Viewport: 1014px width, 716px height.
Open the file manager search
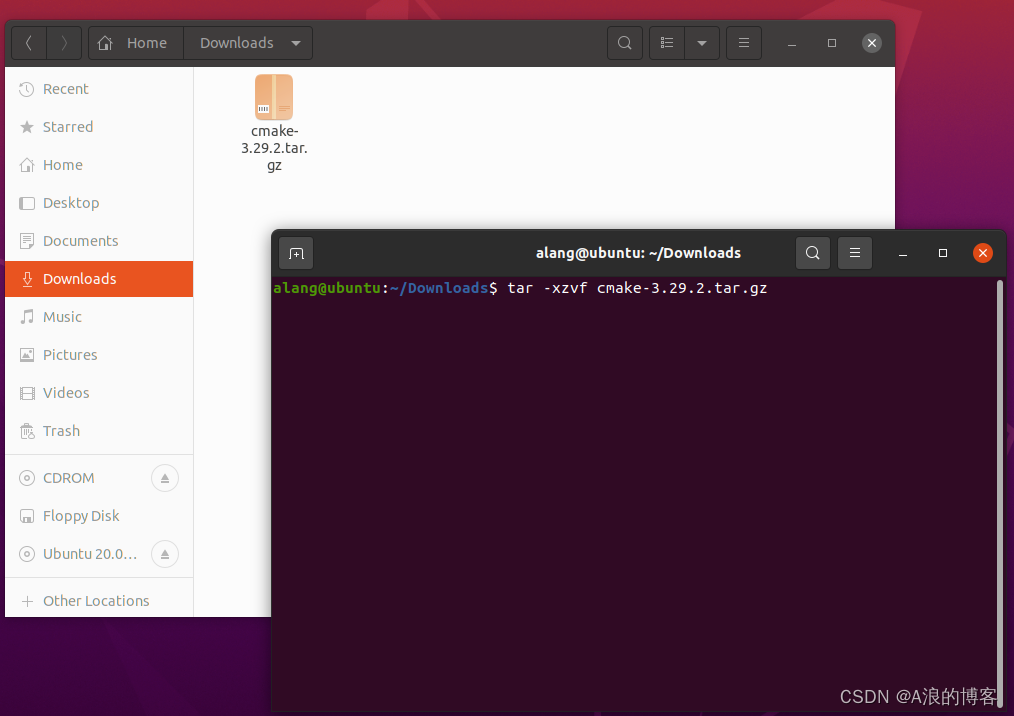click(x=624, y=43)
